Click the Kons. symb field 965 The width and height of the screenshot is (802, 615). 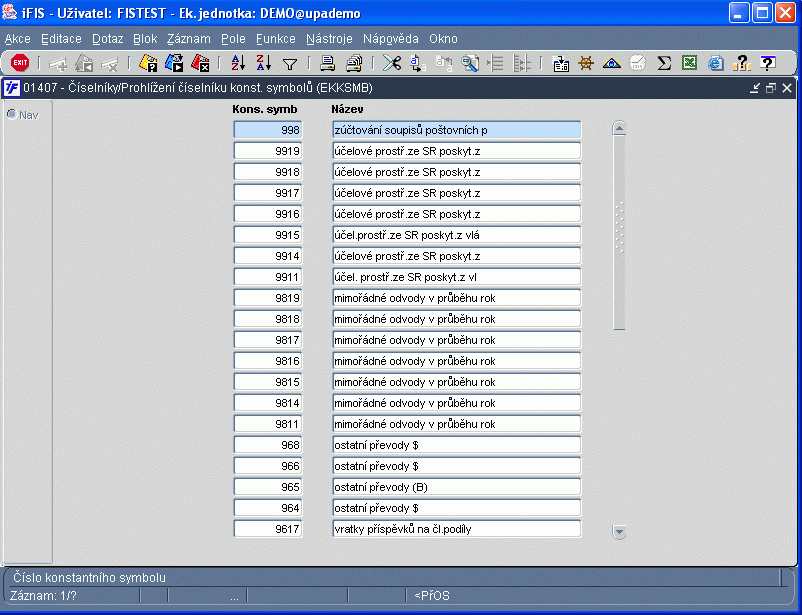click(268, 487)
